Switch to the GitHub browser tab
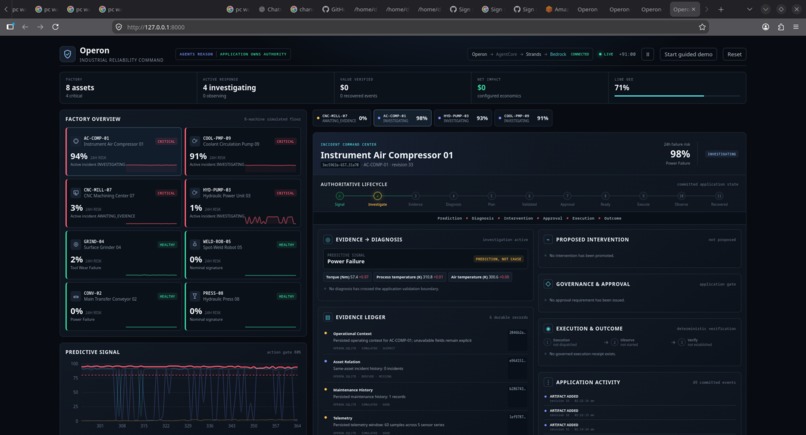This screenshot has height=435, width=806. point(333,9)
